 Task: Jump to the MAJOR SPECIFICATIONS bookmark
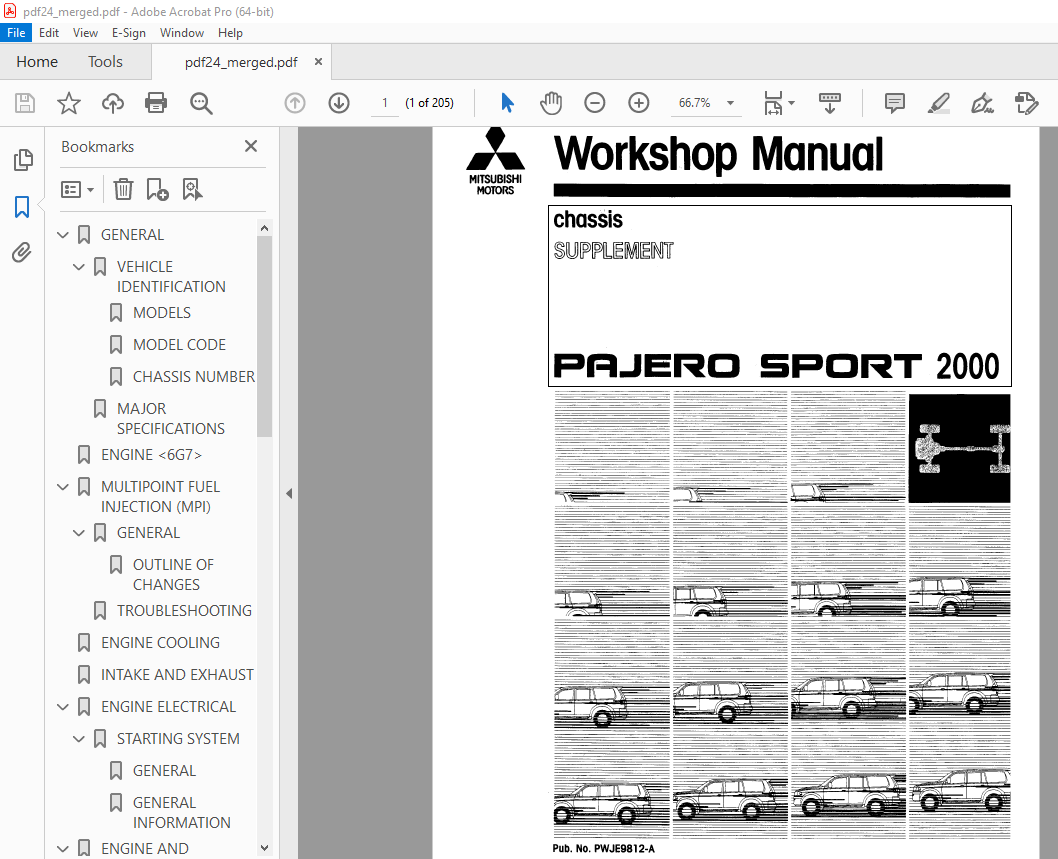point(171,418)
